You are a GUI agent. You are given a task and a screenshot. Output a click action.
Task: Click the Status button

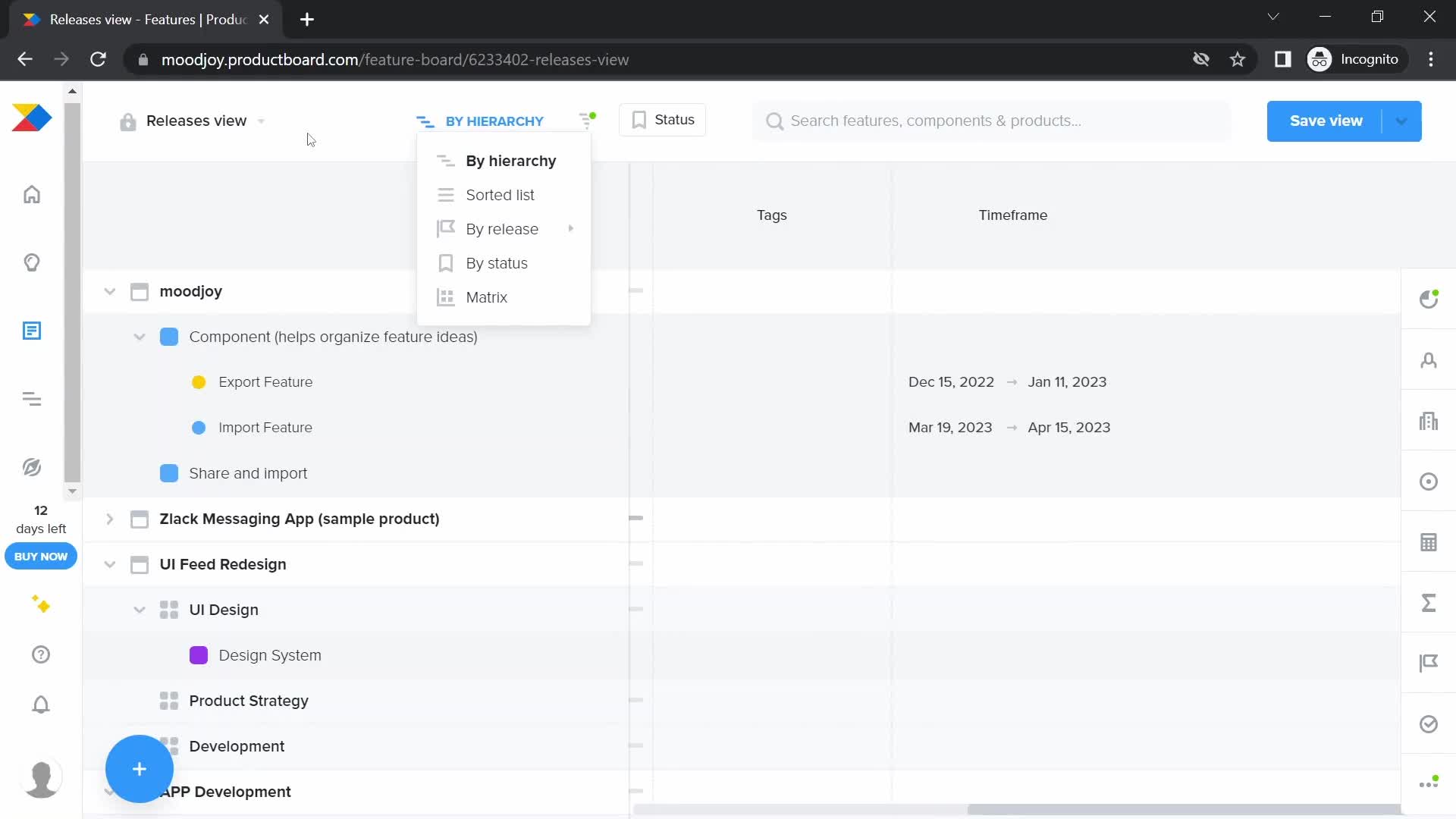point(663,120)
